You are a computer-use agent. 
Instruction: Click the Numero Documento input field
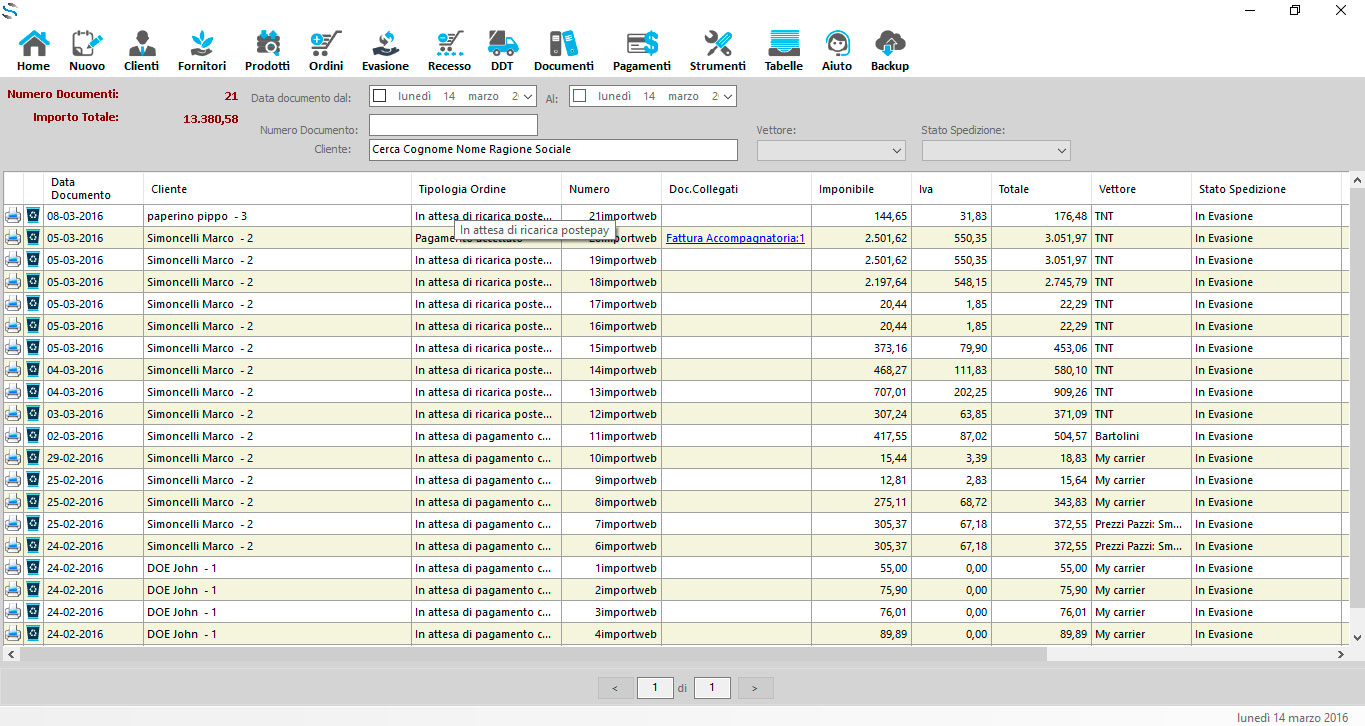[x=453, y=125]
